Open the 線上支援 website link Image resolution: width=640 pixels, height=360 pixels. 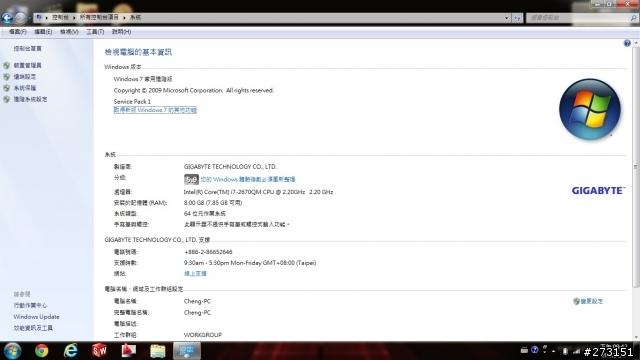point(195,273)
